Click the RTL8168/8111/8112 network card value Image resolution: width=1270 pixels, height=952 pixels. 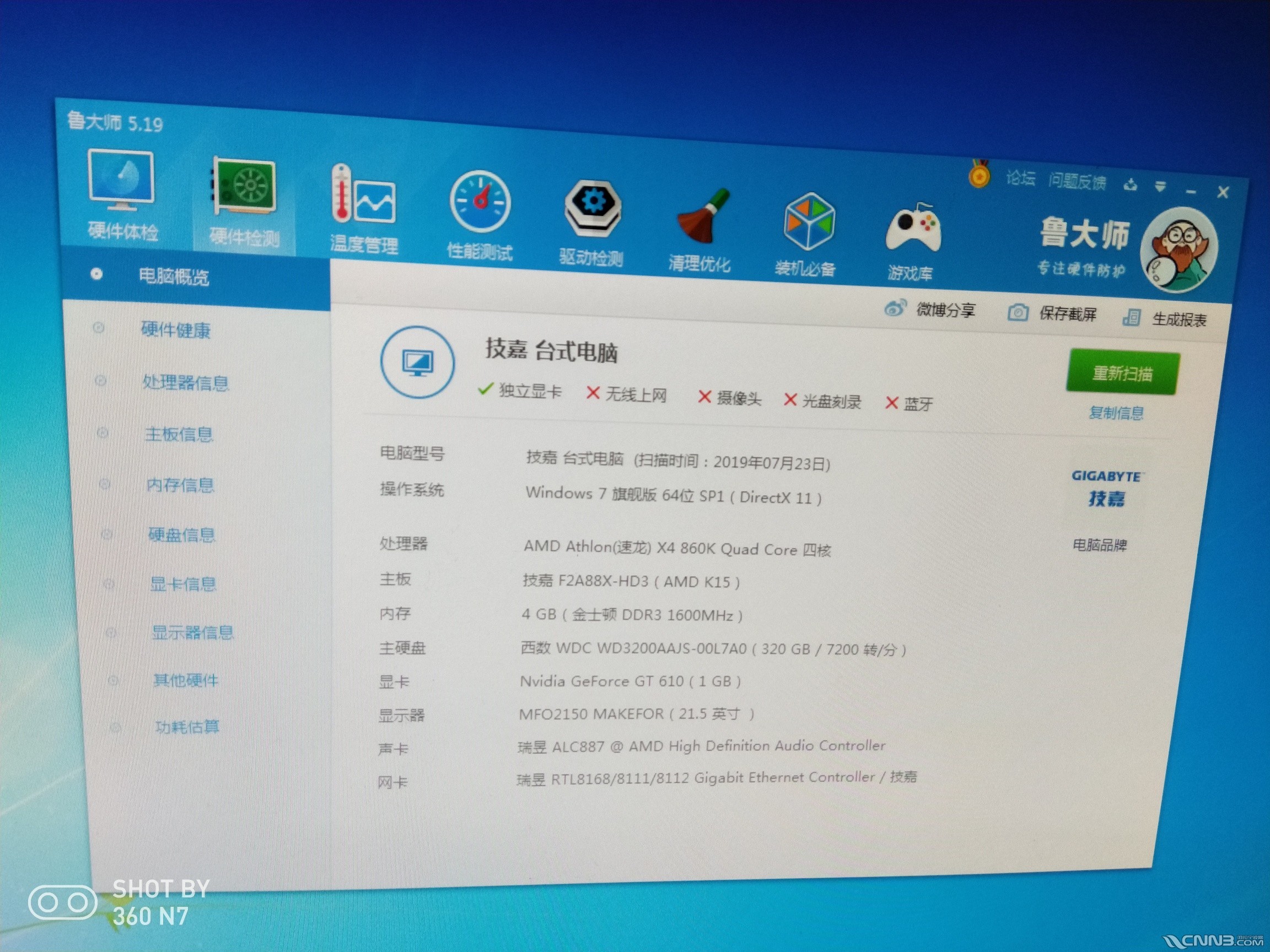717,778
